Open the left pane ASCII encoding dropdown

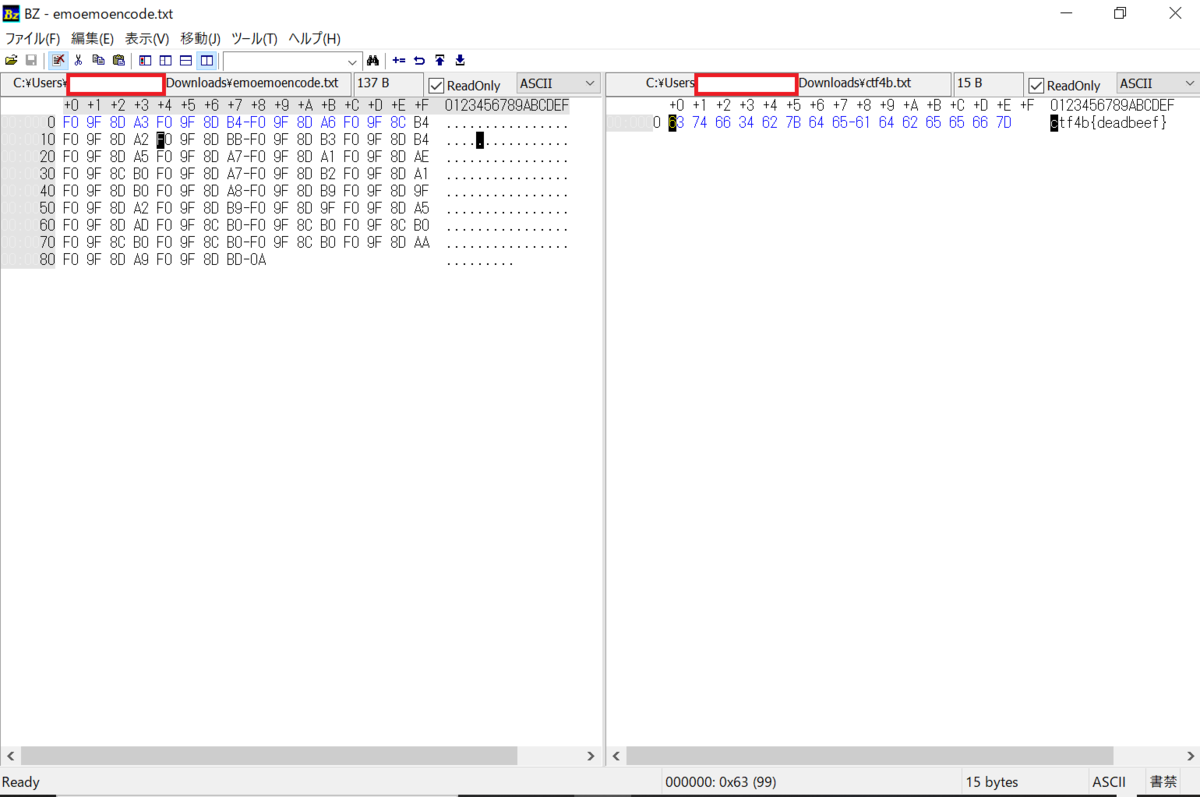pos(589,83)
